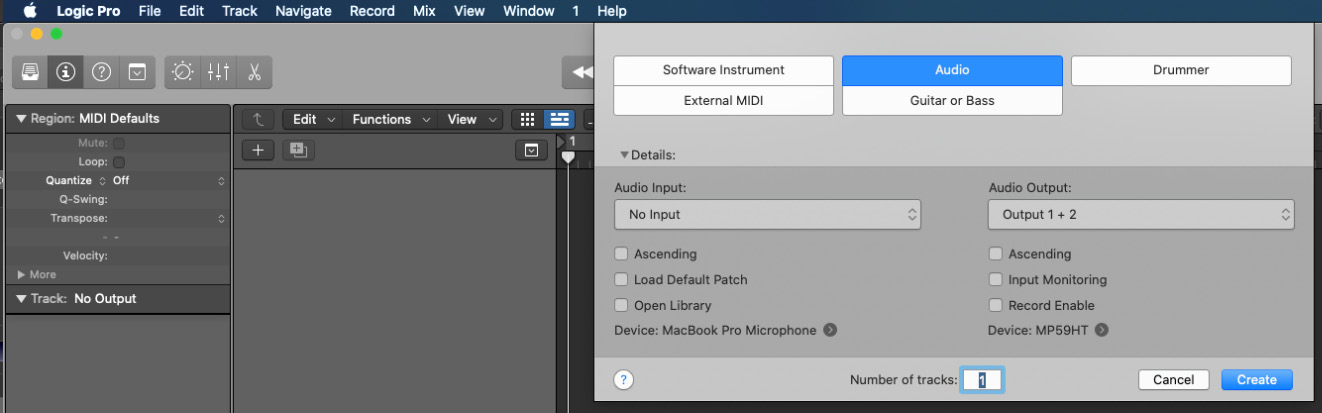Image resolution: width=1322 pixels, height=413 pixels.
Task: Enable Input Monitoring checkbox
Action: pyautogui.click(x=995, y=280)
